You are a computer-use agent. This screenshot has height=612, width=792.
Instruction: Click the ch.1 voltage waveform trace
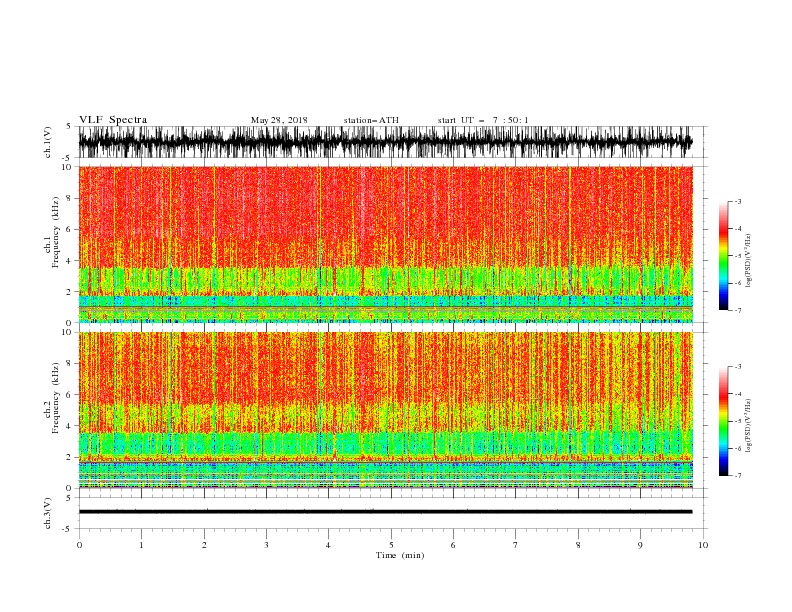(385, 142)
